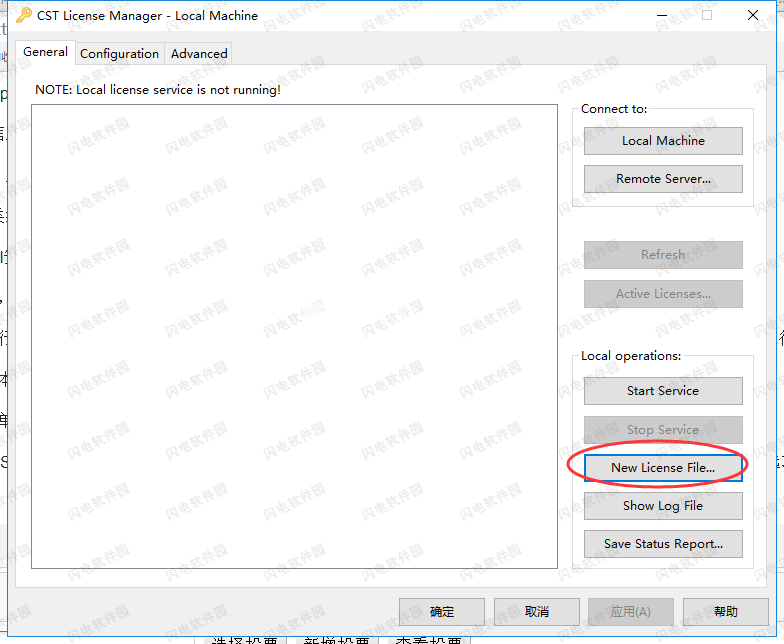Open help with 帮助 button
784x644 pixels.
pos(726,612)
